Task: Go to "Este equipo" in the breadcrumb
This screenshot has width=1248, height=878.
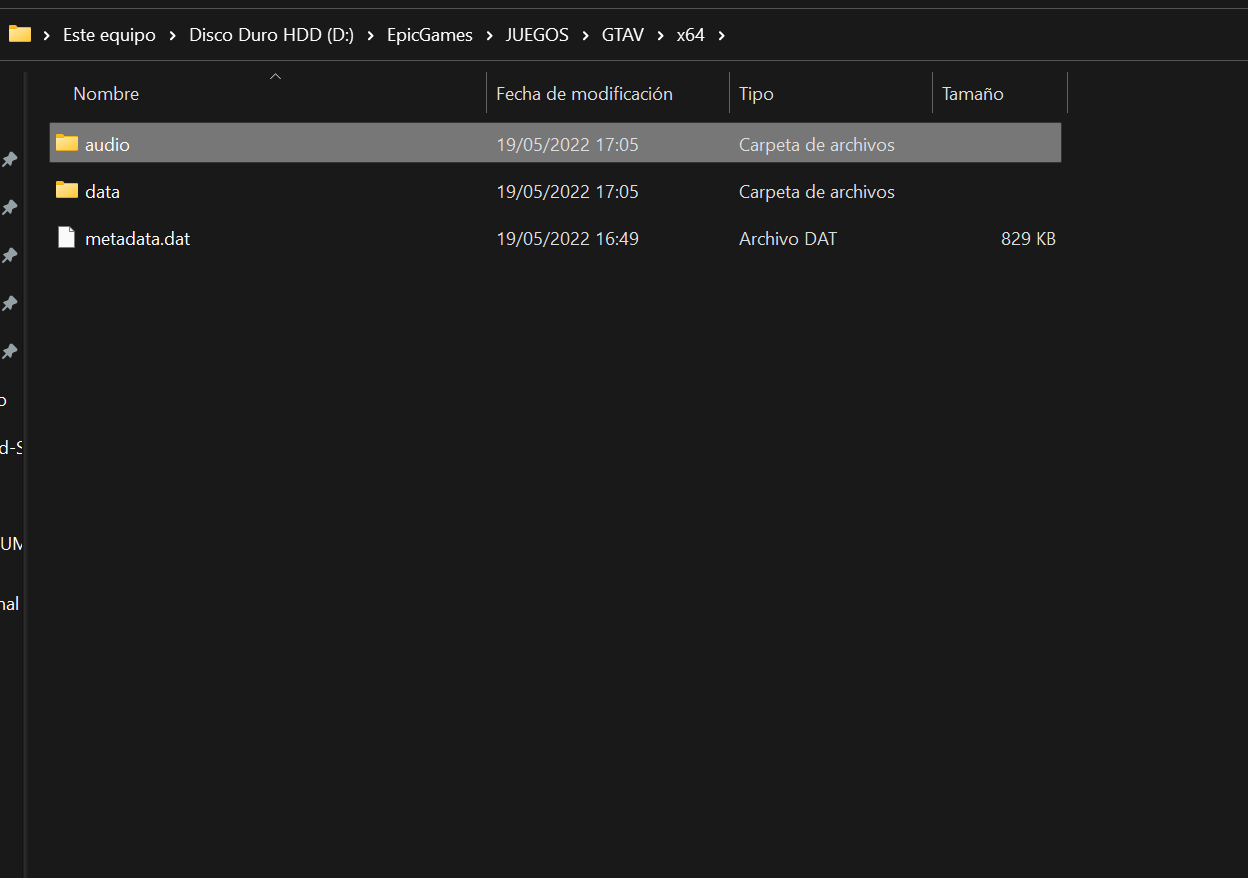Action: click(x=109, y=35)
